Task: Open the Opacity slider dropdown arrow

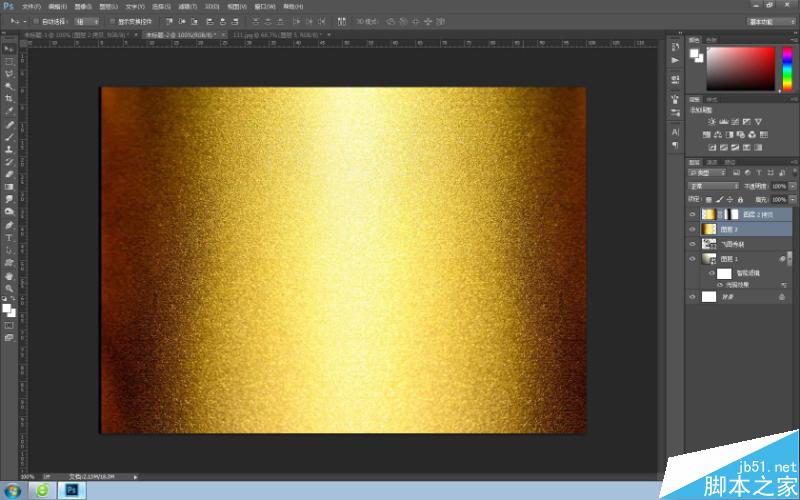Action: [x=792, y=186]
